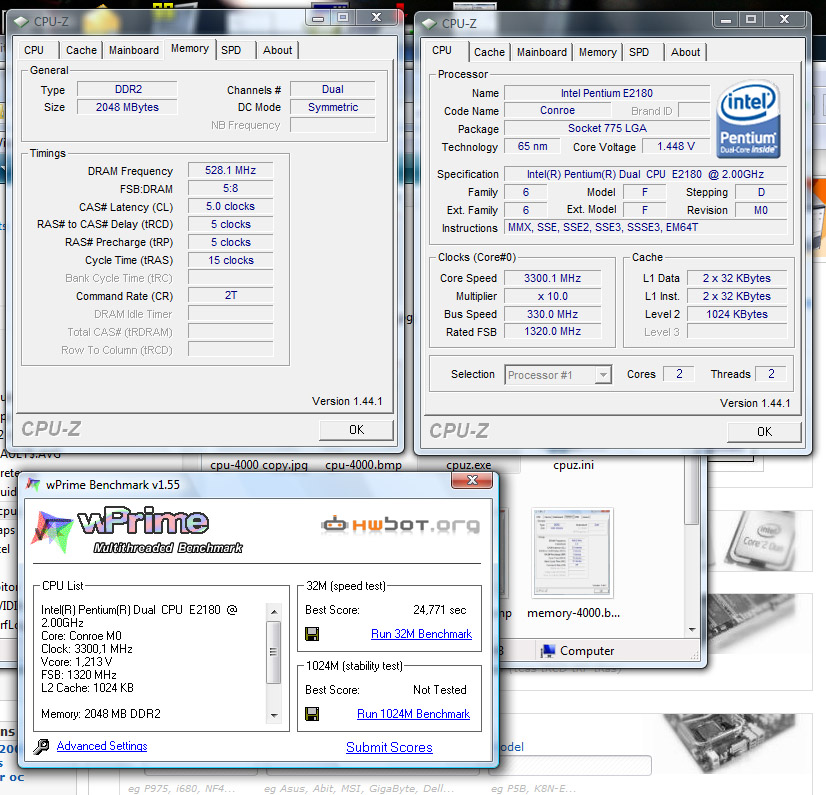Click the 32M Best Score 24,771 sec
This screenshot has width=826, height=795.
coord(440,610)
